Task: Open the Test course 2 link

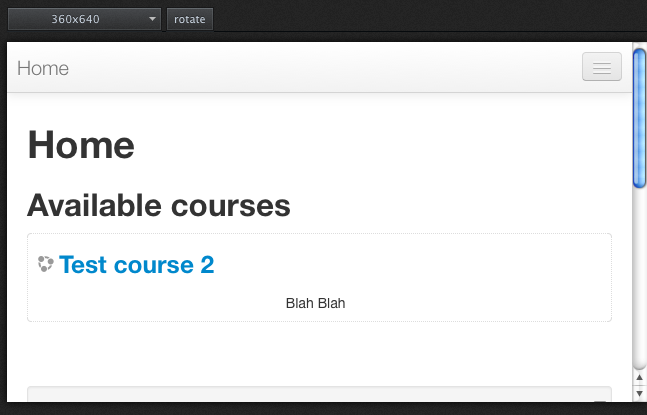Action: 137,264
